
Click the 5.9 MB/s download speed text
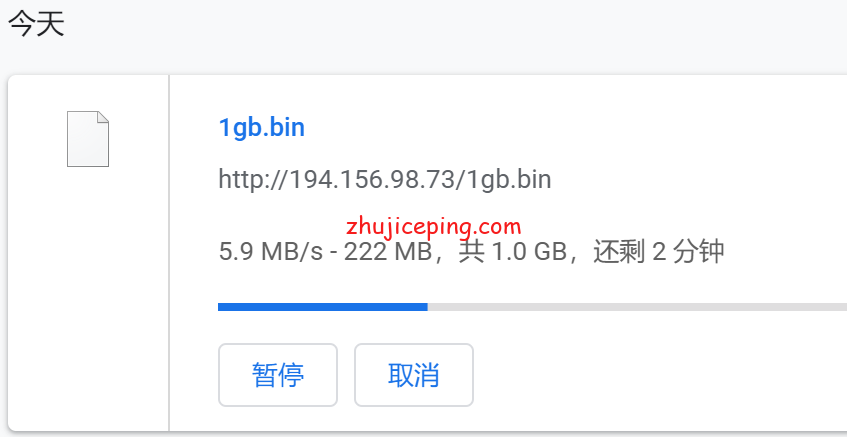(x=270, y=252)
